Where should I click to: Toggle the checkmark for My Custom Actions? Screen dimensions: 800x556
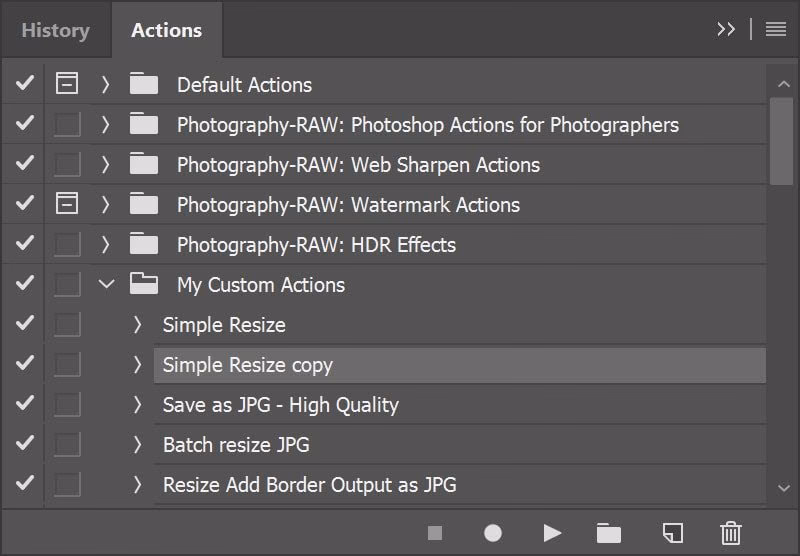[x=24, y=283]
